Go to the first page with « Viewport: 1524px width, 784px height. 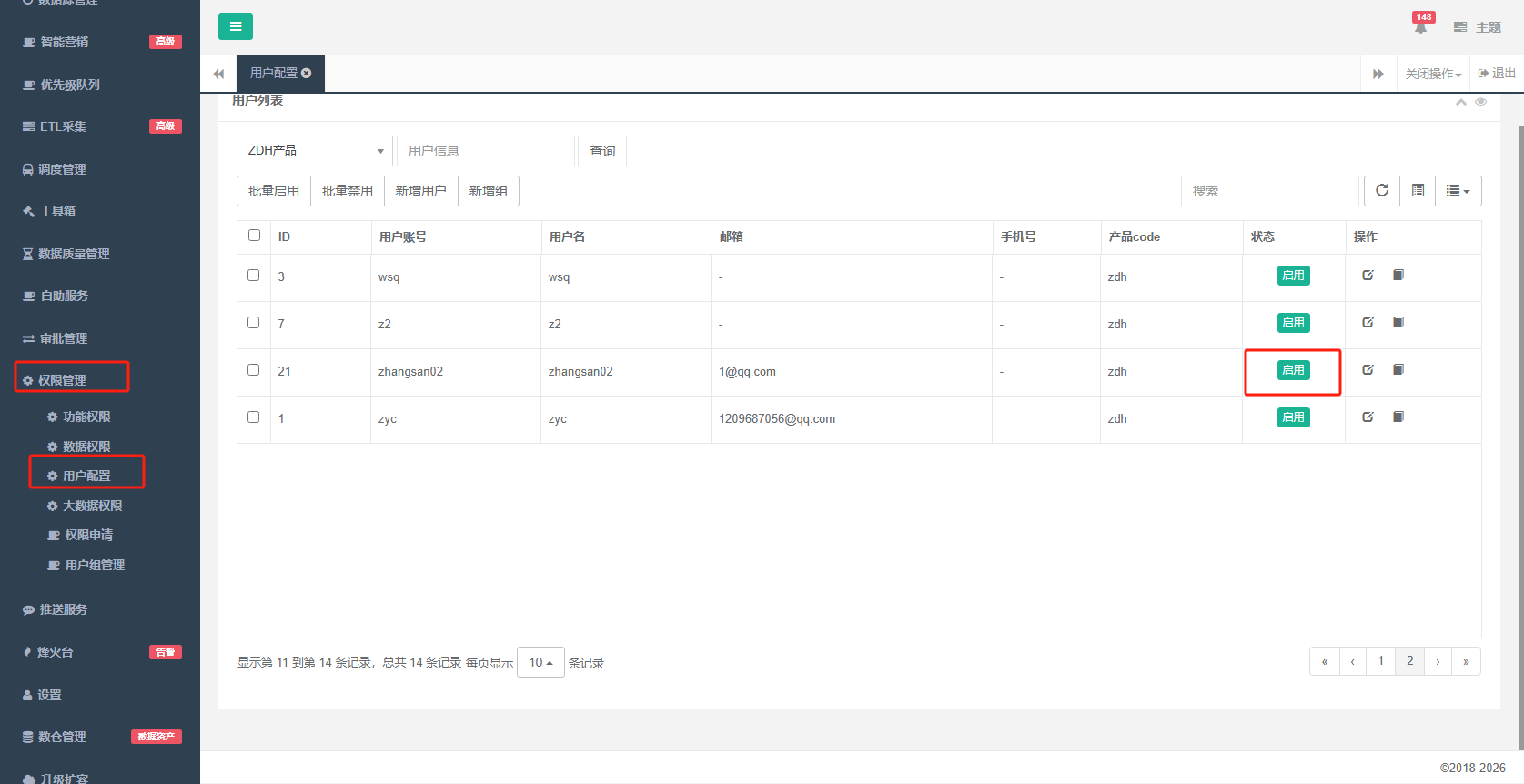click(x=1325, y=661)
